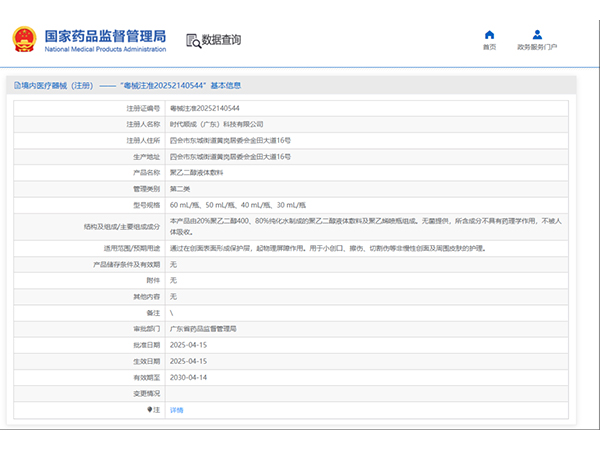Click the 产品名称 row label
Viewport: 600px width, 450px height.
point(147,173)
